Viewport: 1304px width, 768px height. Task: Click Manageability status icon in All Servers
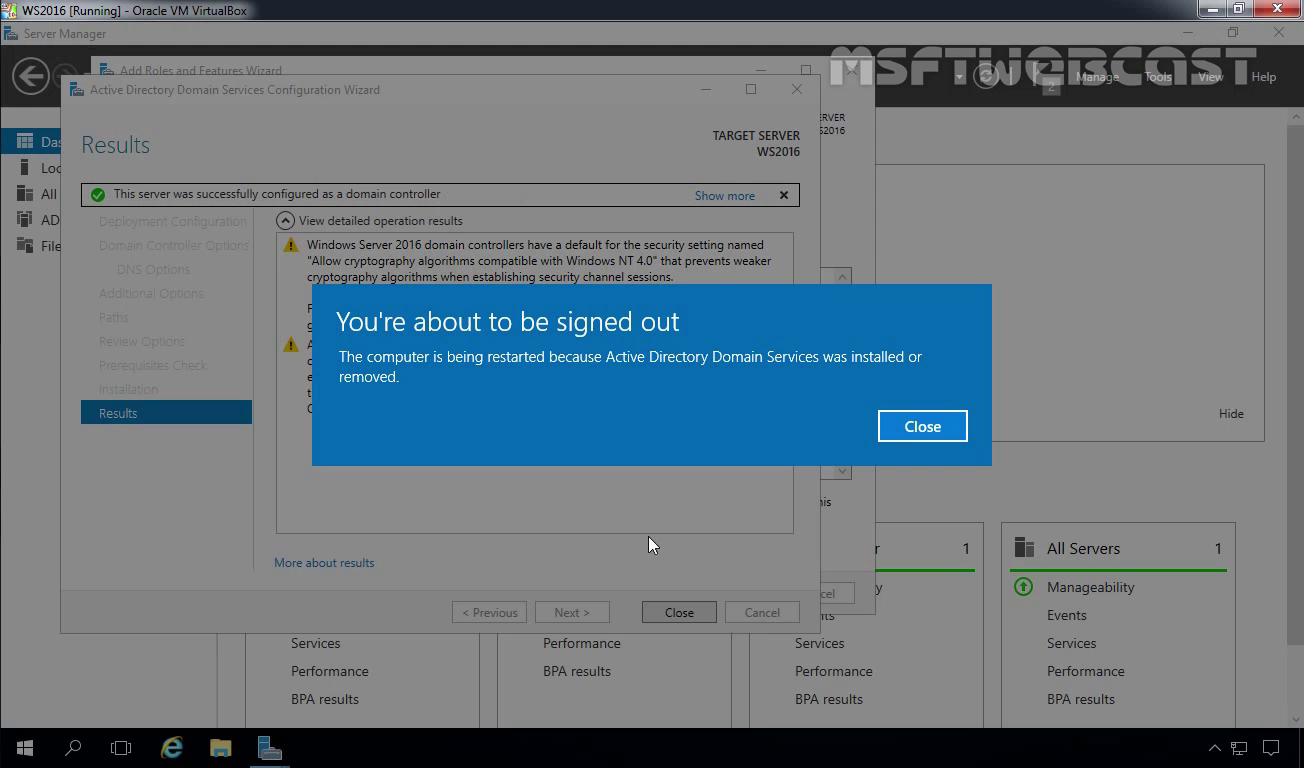pos(1024,587)
